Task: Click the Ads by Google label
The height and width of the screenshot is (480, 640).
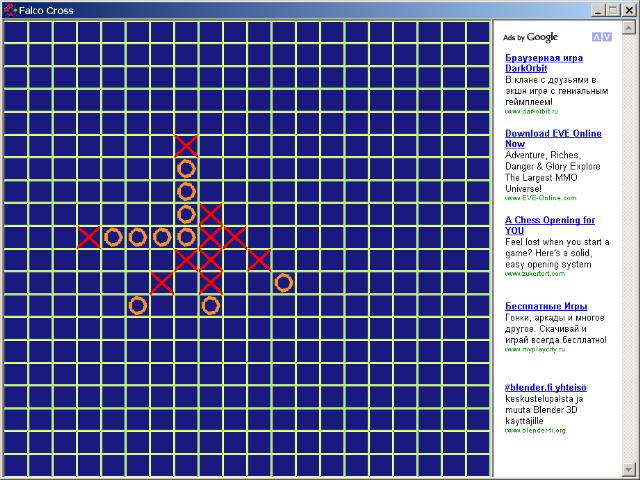Action: 530,38
